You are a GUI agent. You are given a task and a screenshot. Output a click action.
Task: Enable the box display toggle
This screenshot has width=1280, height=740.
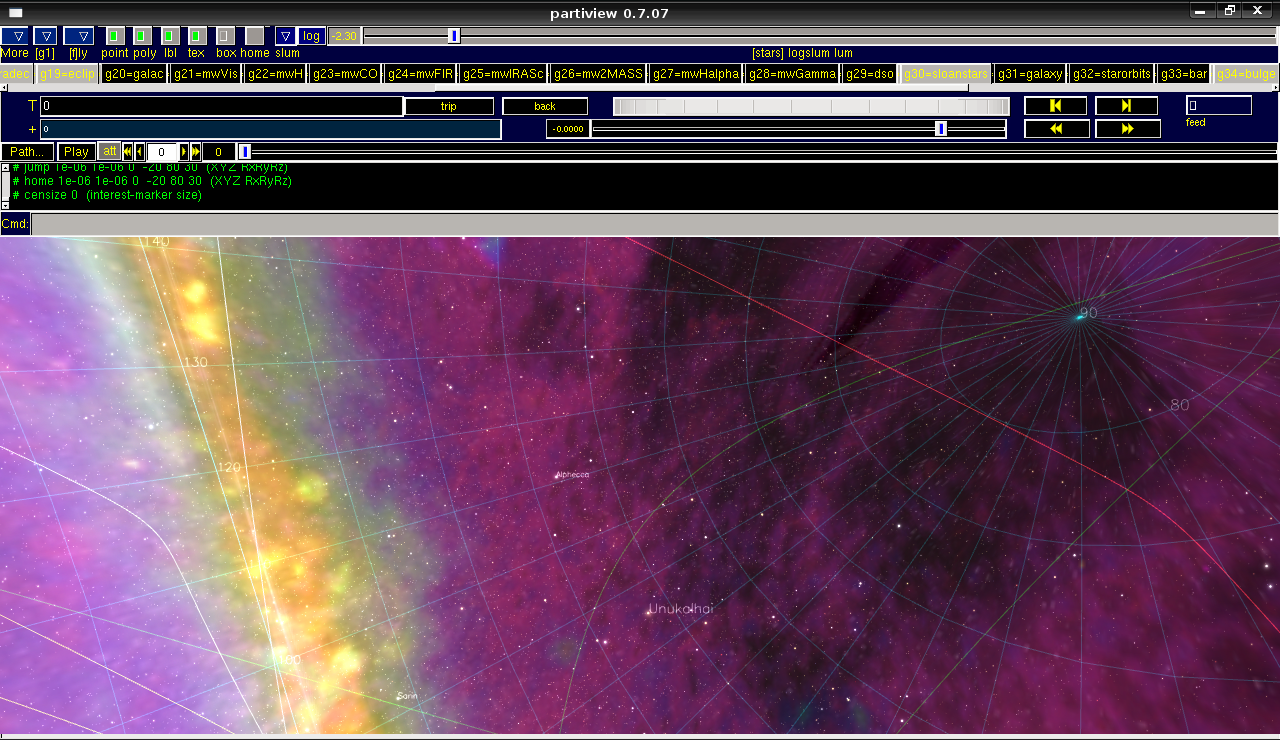[225, 36]
